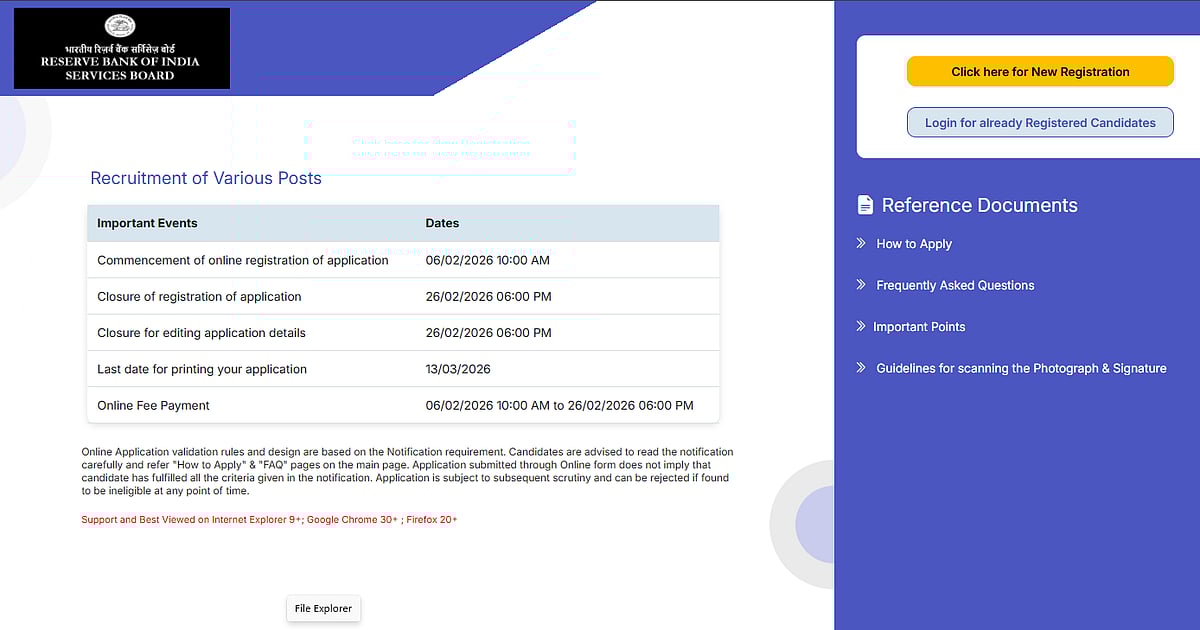Click the Support and Best Viewed notice text
The image size is (1200, 630).
tap(268, 519)
